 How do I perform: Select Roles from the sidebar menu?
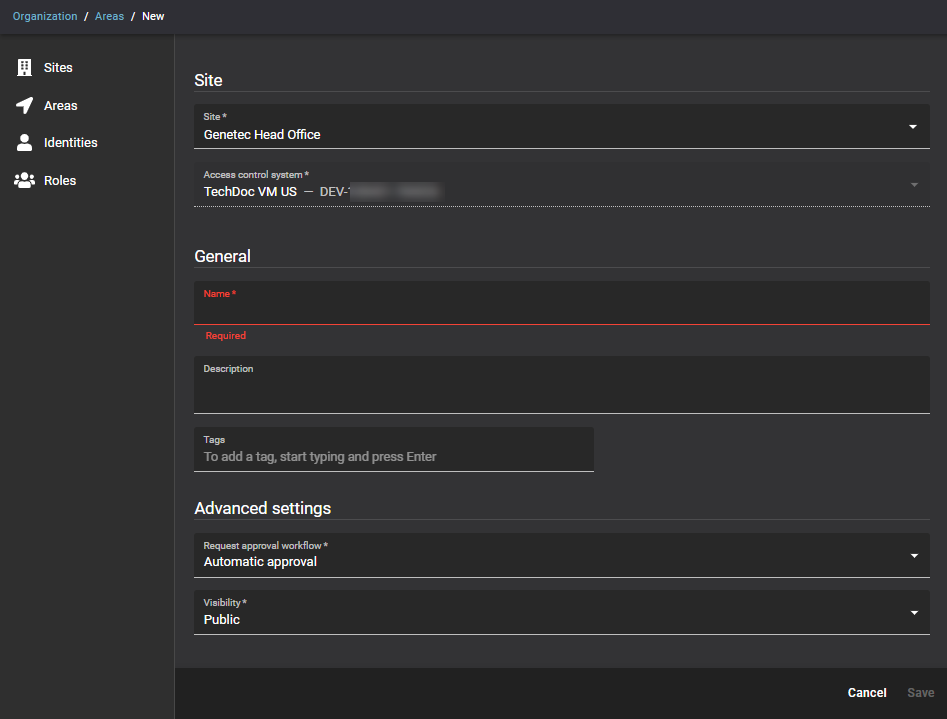click(60, 181)
